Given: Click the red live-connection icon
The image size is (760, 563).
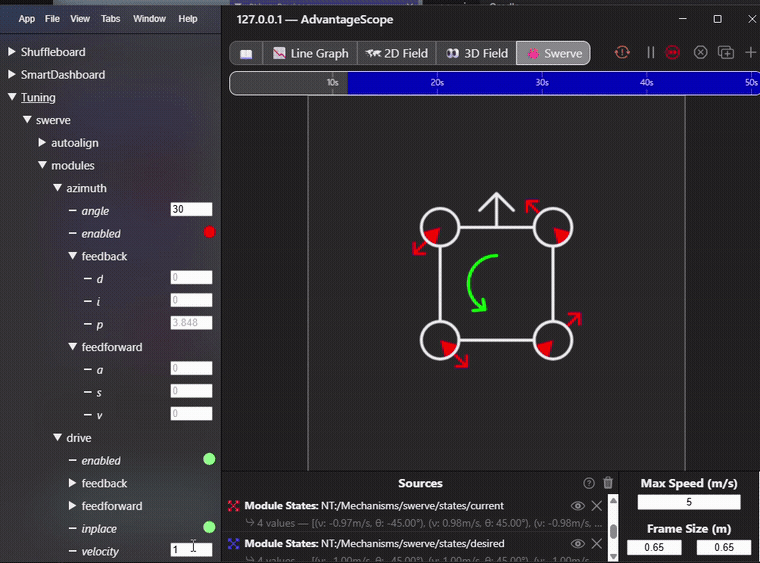Looking at the screenshot, I should (x=672, y=52).
